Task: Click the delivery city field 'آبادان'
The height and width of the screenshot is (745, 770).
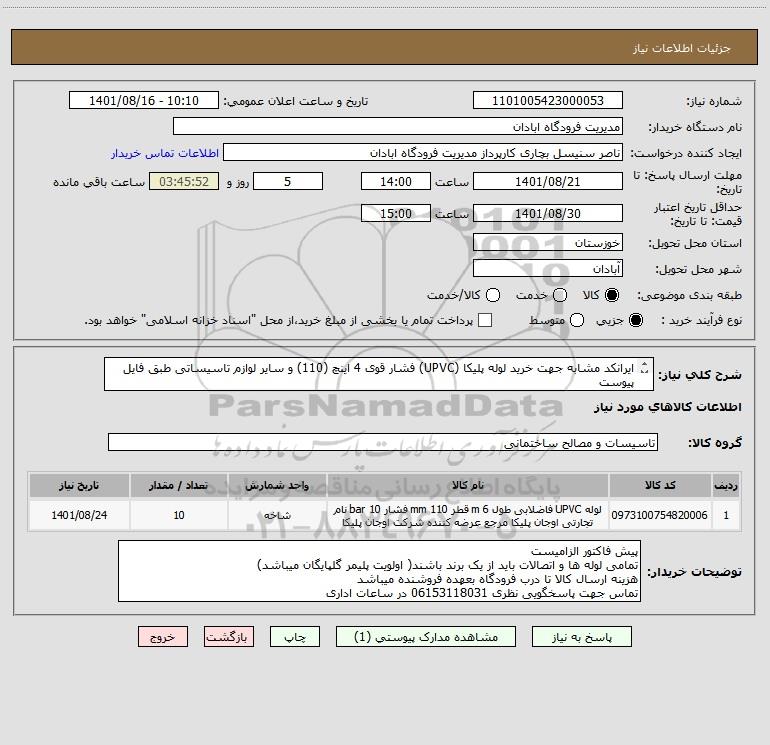Action: tap(548, 269)
